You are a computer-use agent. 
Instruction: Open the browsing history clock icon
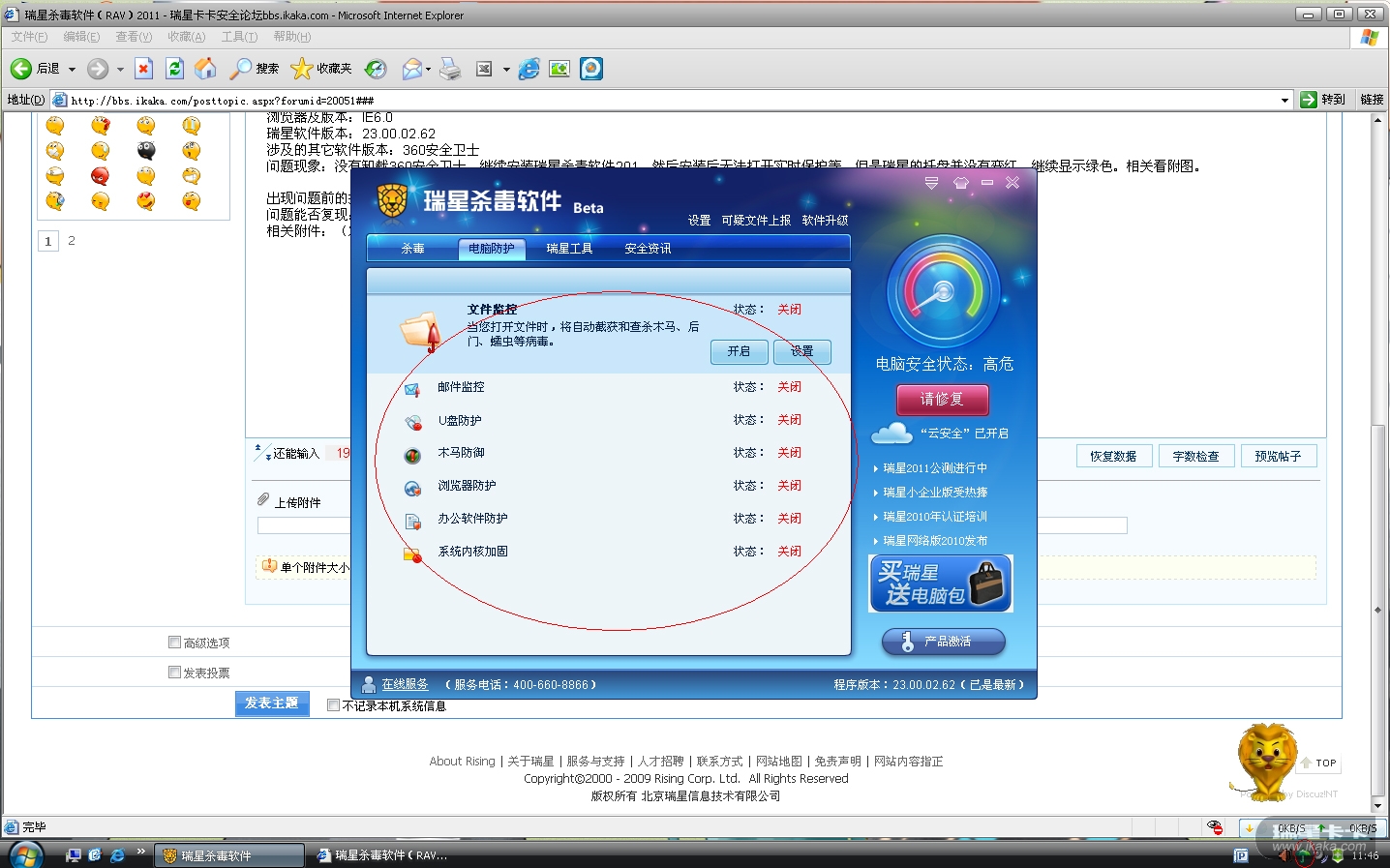pyautogui.click(x=376, y=69)
